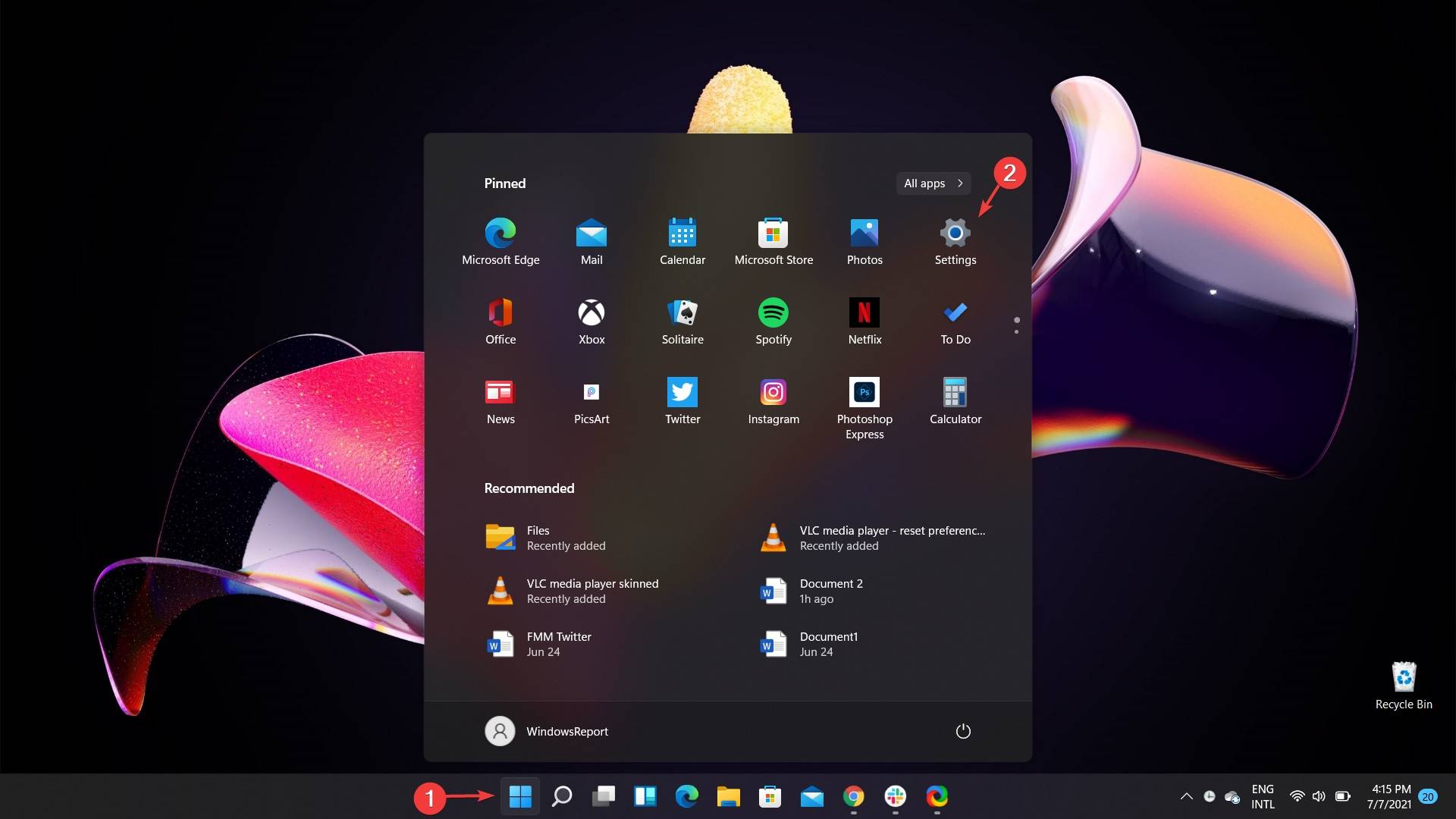Check the battery status icon

coord(1343,796)
